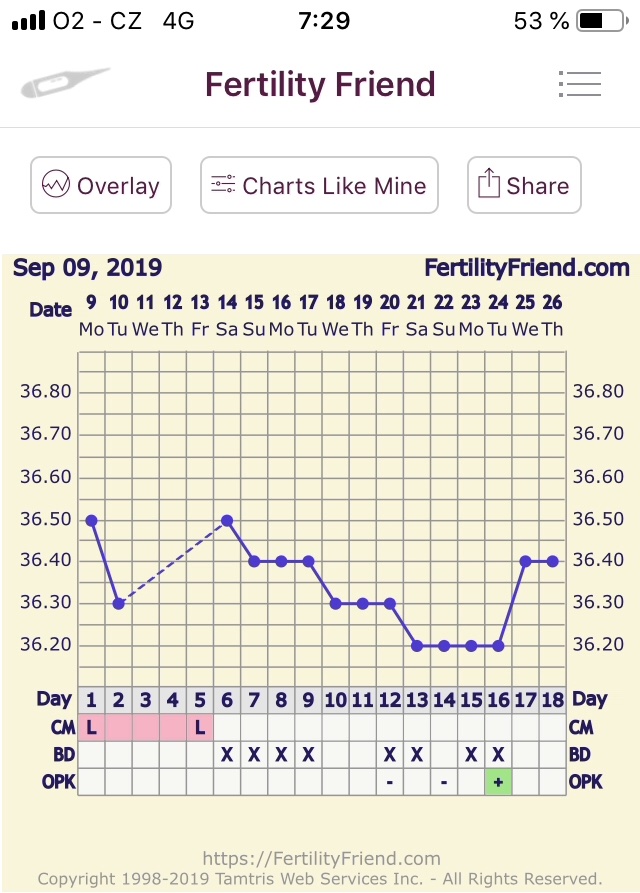Tap the thermometer logo icon
This screenshot has width=640, height=893.
pyautogui.click(x=65, y=83)
